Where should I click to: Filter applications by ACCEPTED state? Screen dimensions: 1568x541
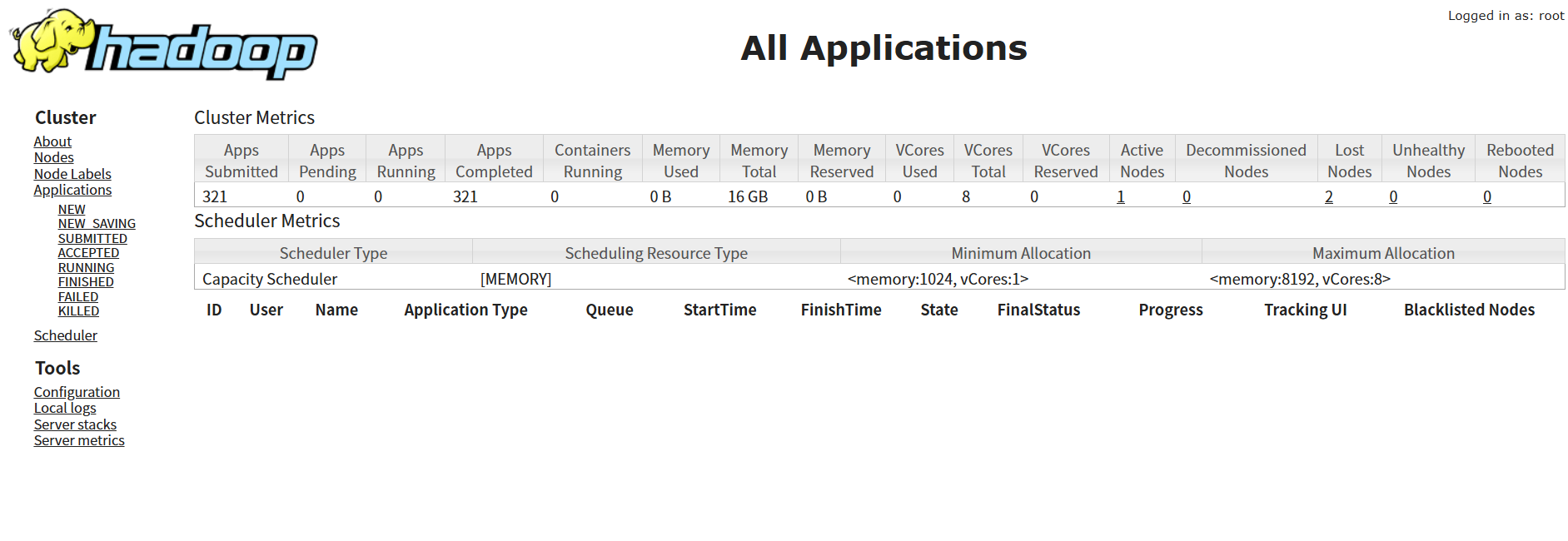click(x=88, y=253)
